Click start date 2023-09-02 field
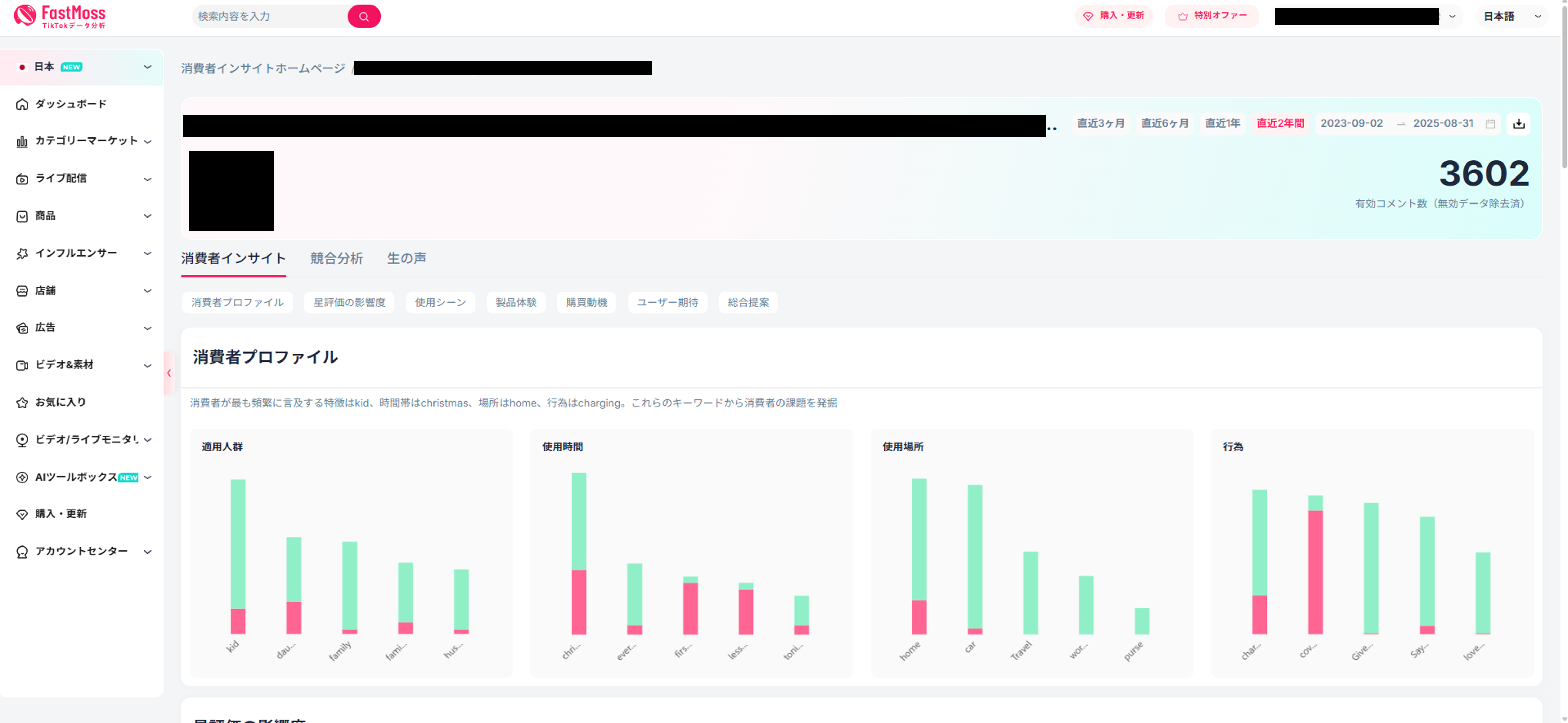Viewport: 1568px width, 723px height. [x=1352, y=123]
